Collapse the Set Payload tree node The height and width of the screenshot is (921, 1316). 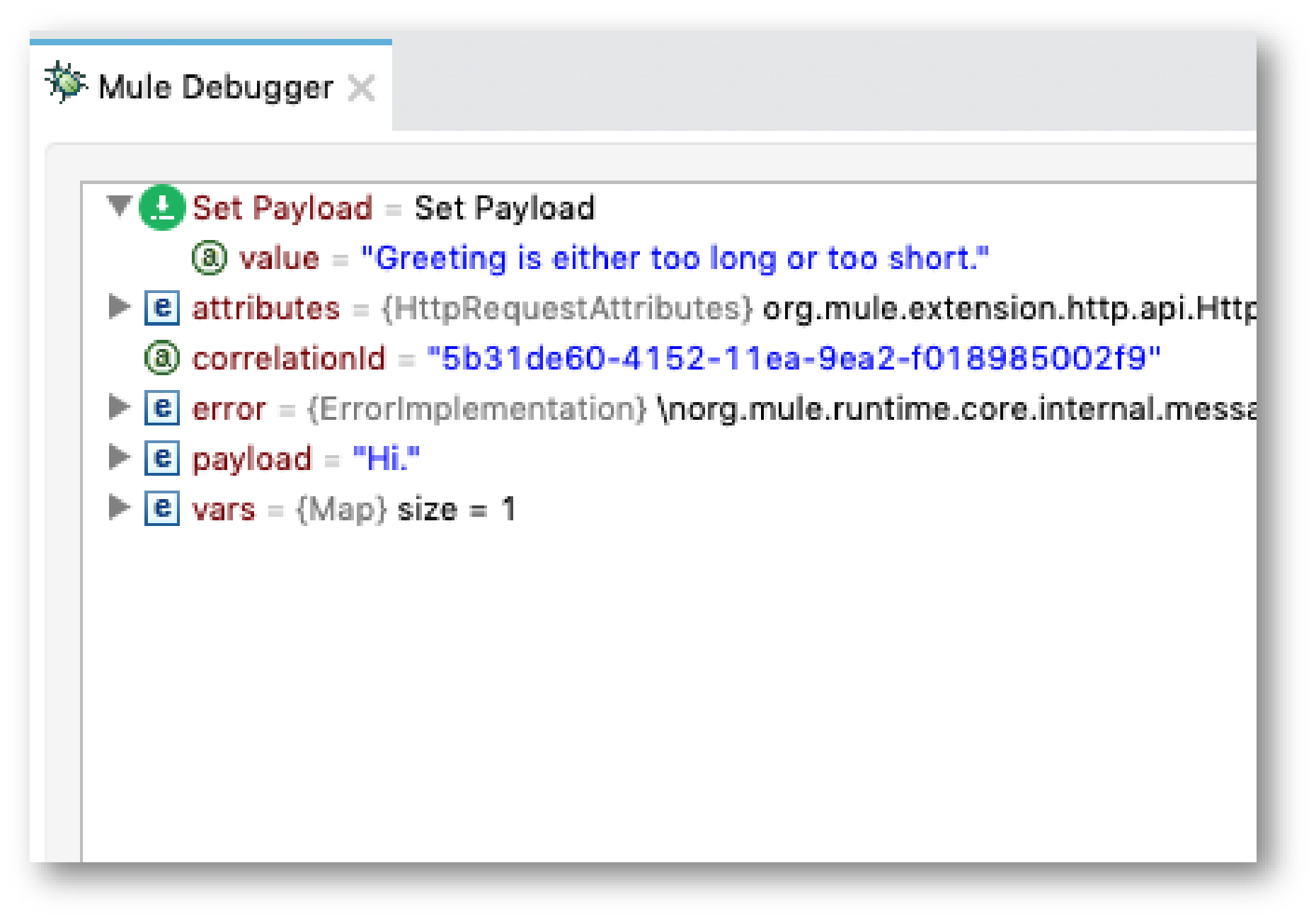point(119,207)
